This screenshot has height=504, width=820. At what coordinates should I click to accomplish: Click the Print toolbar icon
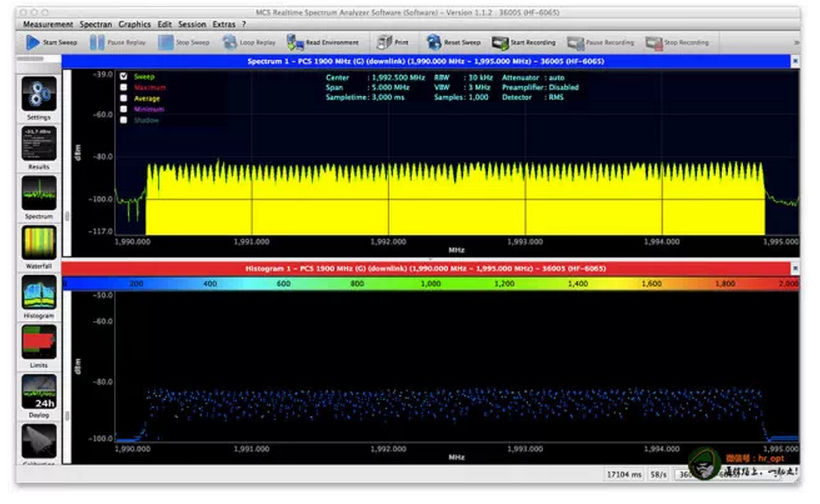pyautogui.click(x=385, y=43)
